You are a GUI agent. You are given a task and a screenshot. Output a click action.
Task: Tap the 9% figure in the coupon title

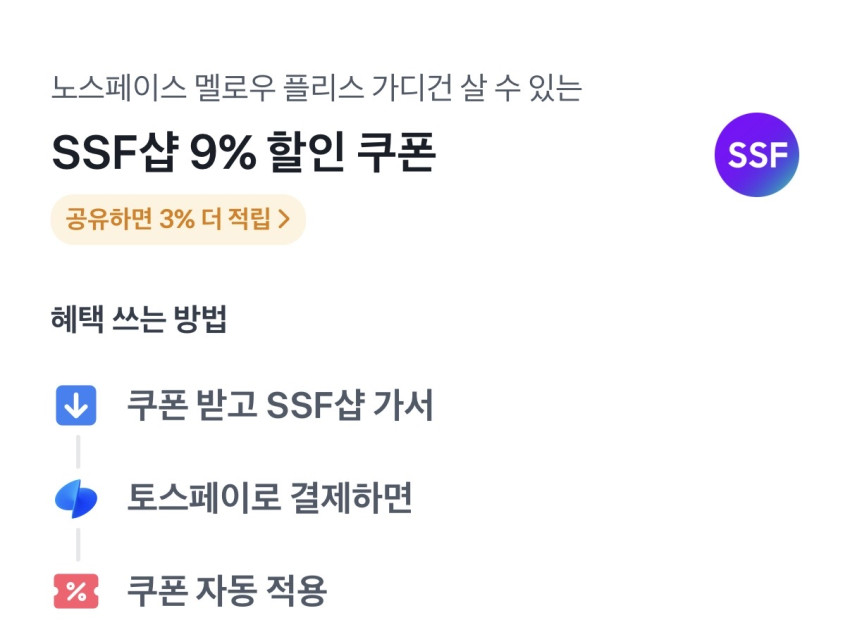pos(223,154)
